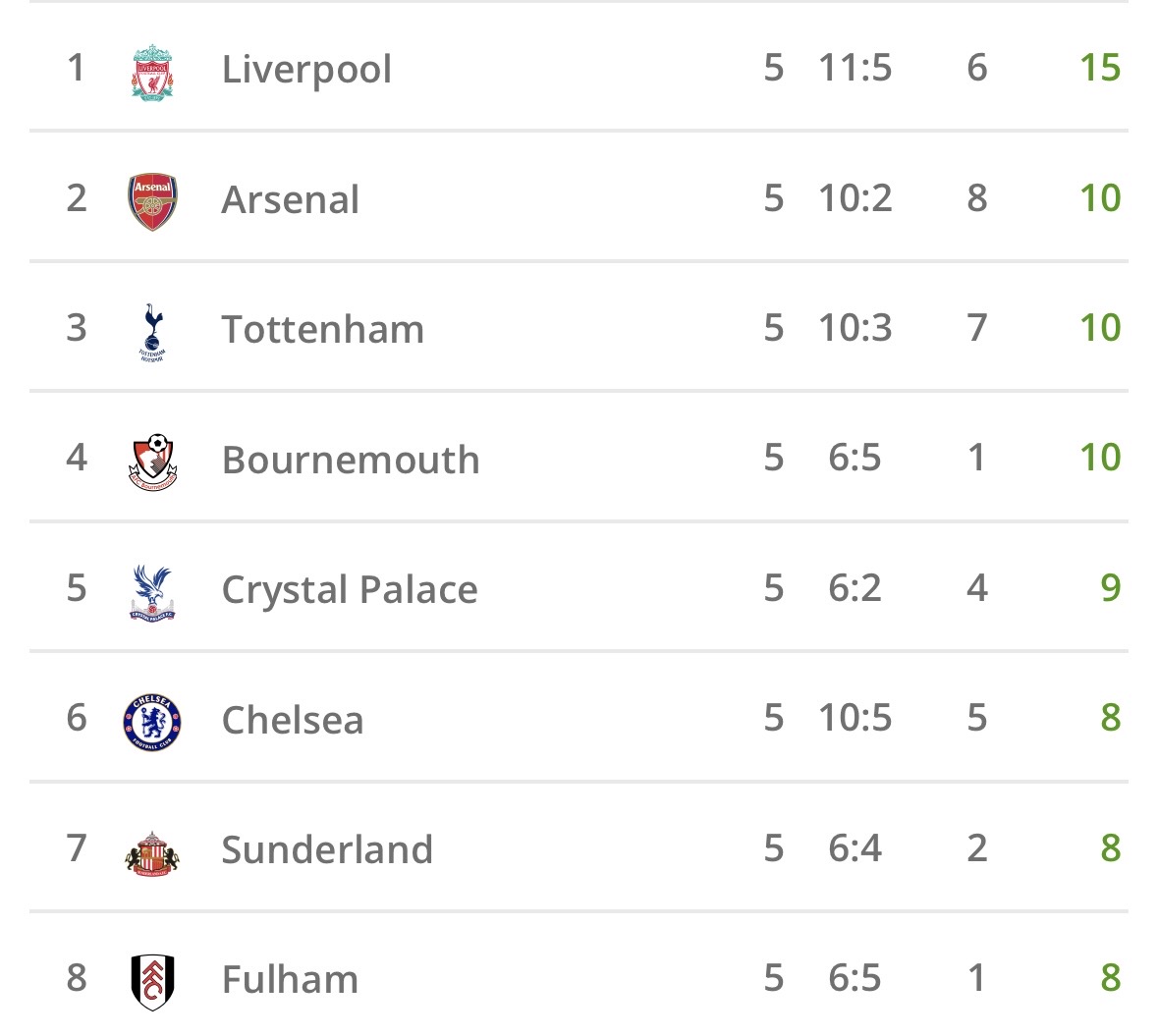This screenshot has height=1036, width=1158.
Task: Go to Bournemouth team name
Action: click(351, 461)
